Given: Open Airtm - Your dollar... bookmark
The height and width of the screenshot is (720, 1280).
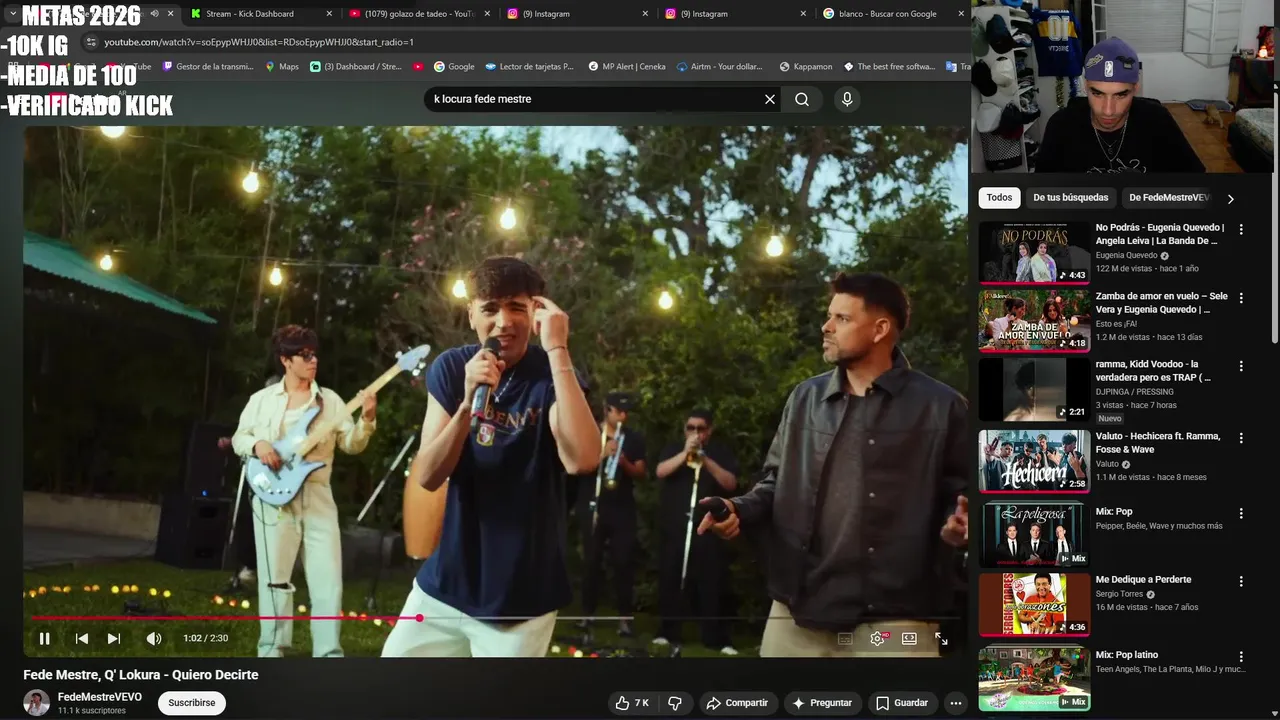Looking at the screenshot, I should click(x=719, y=67).
